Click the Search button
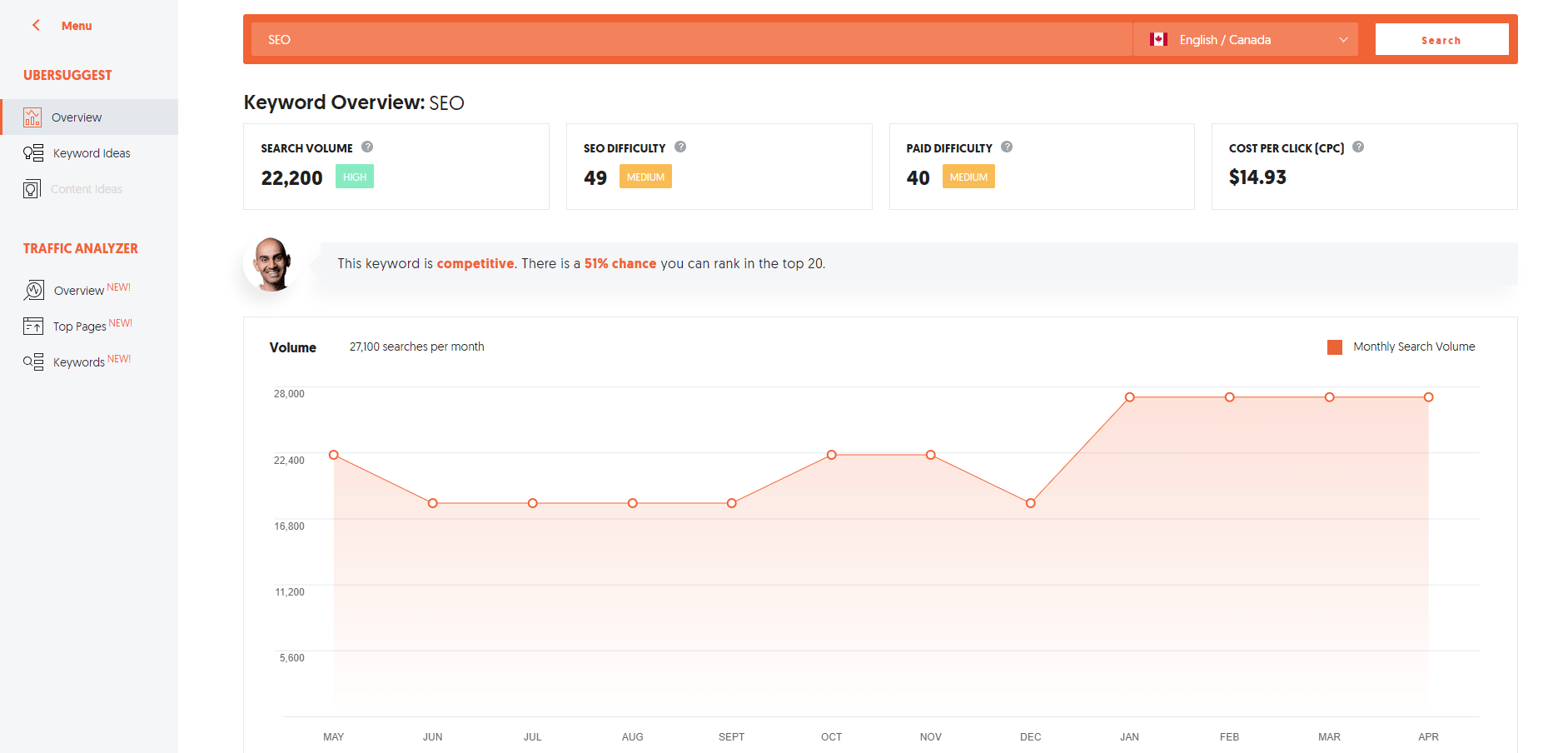Viewport: 1568px width, 753px height. coord(1441,39)
